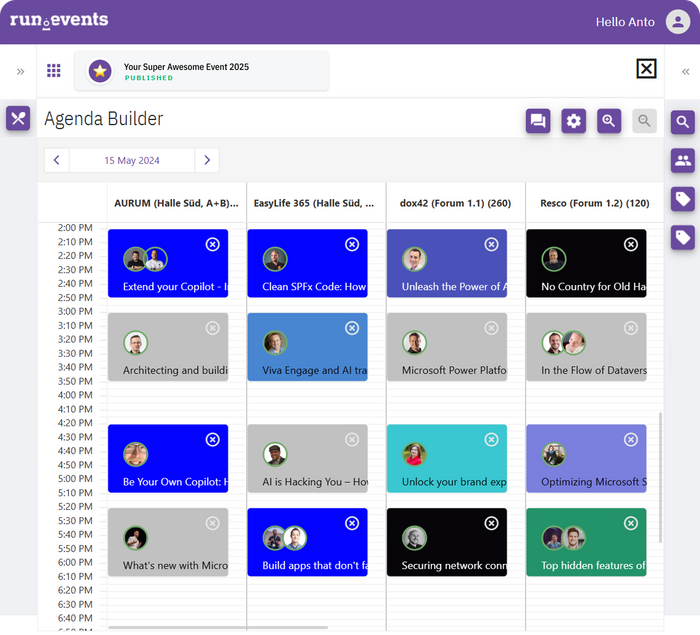Open the user profile avatar icon
700x635 pixels.
click(678, 21)
